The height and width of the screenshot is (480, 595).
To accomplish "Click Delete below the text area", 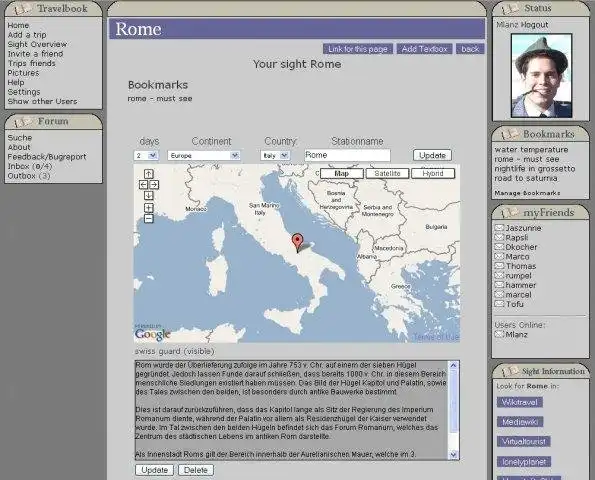I will [x=196, y=470].
